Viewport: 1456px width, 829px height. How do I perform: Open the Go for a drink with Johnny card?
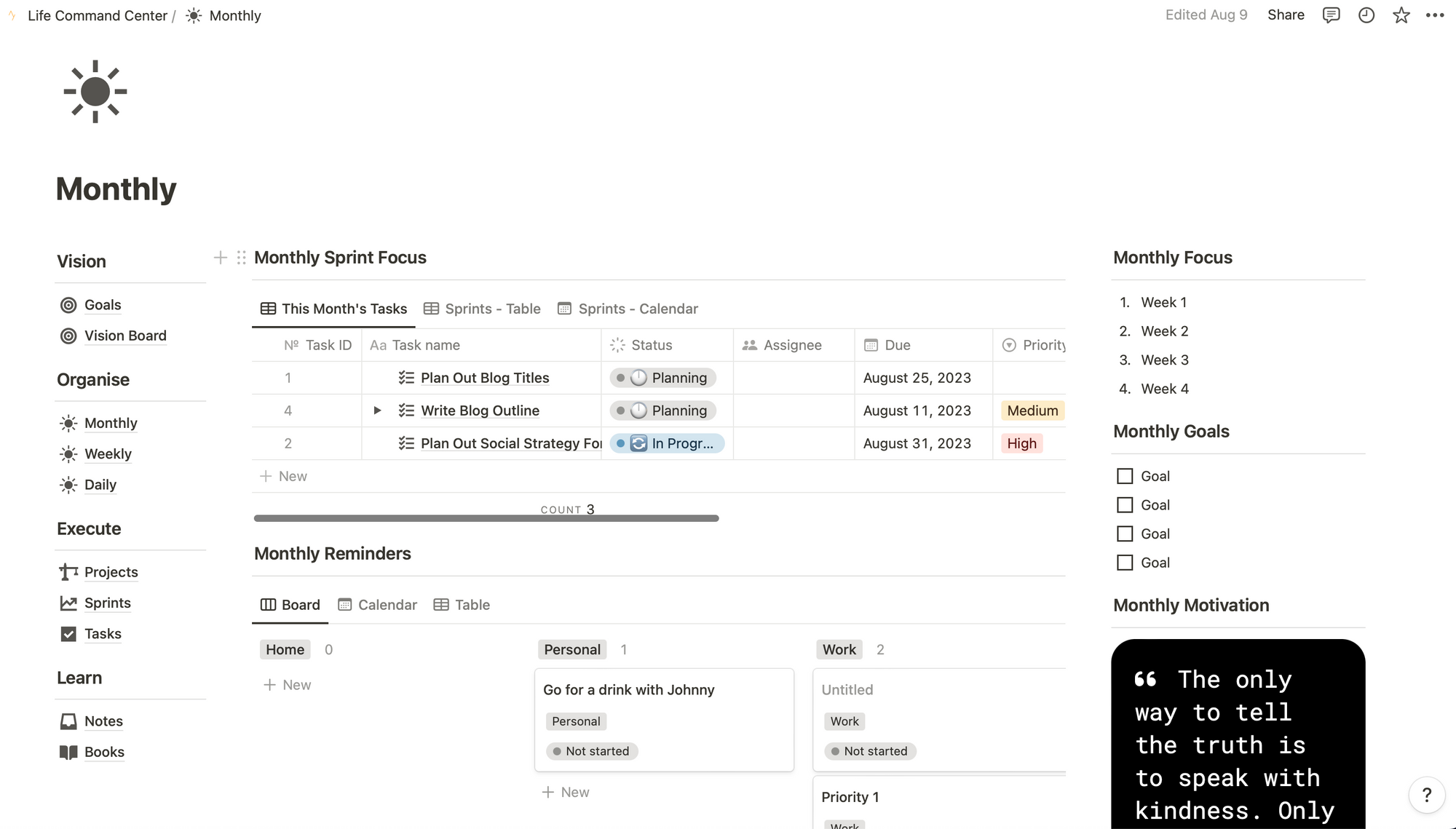[x=628, y=689]
